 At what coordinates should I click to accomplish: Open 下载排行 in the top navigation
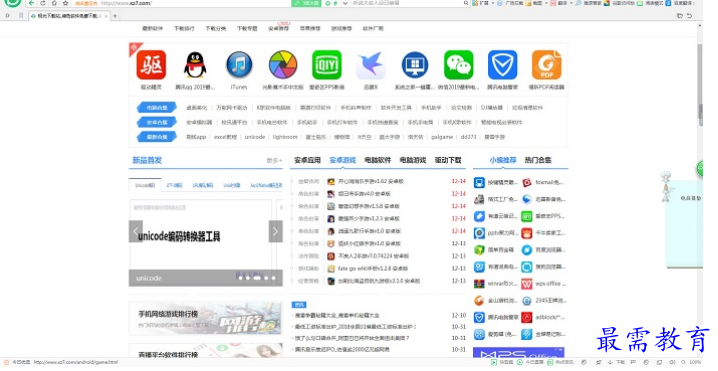184,28
